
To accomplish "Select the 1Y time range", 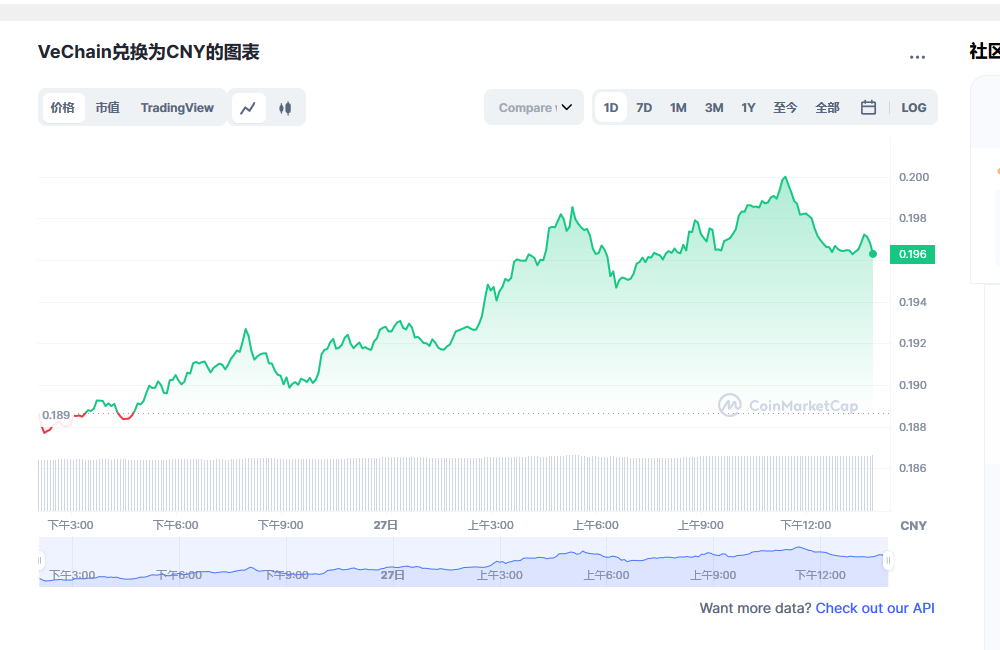I will [x=748, y=108].
